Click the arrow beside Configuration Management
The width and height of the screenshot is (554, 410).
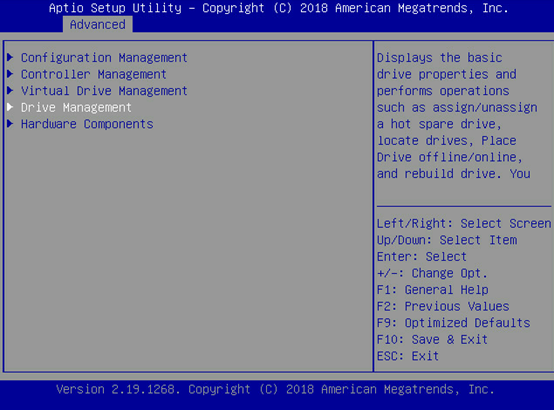tap(10, 57)
